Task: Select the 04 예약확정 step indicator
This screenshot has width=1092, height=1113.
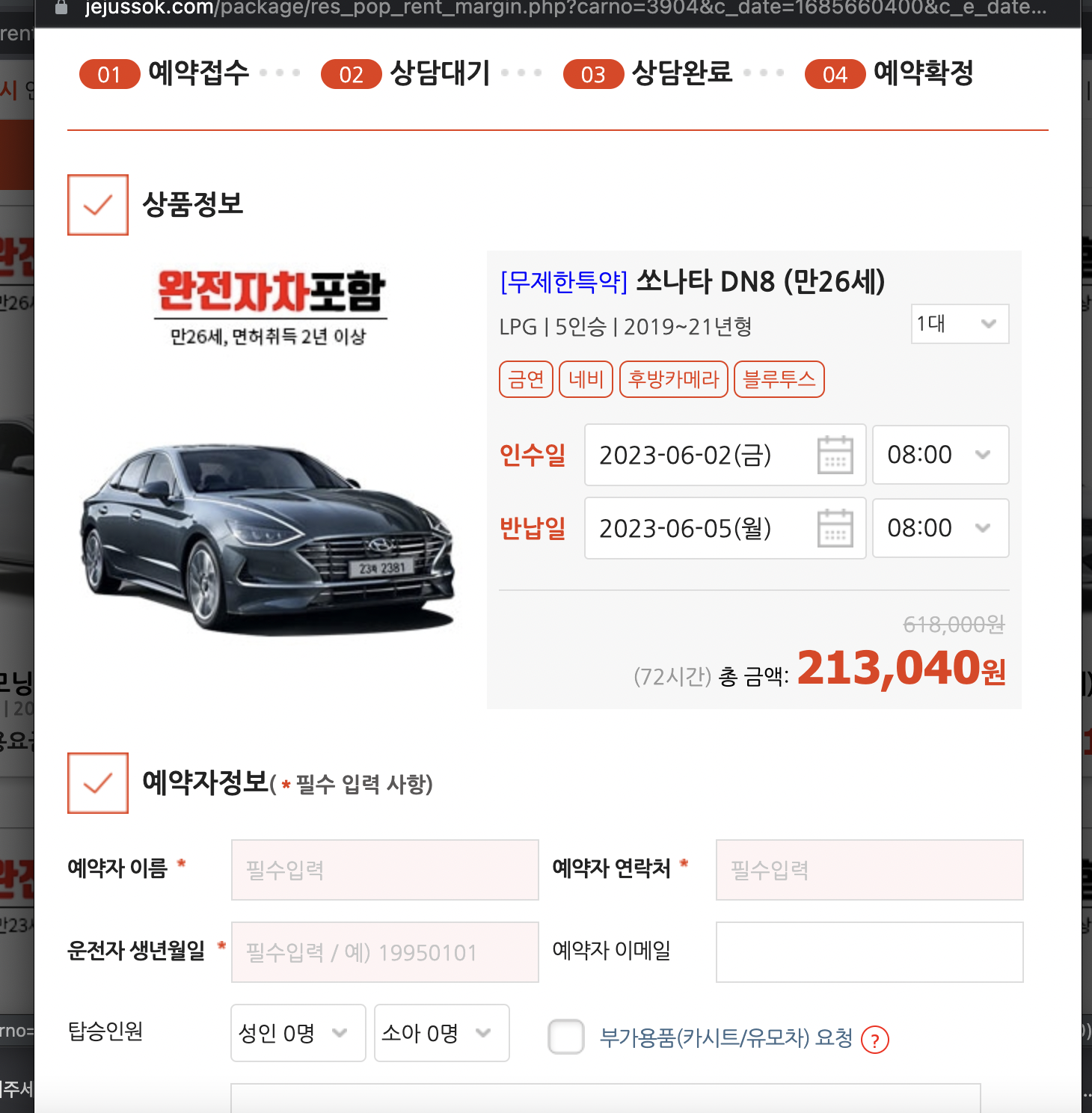Action: point(835,74)
